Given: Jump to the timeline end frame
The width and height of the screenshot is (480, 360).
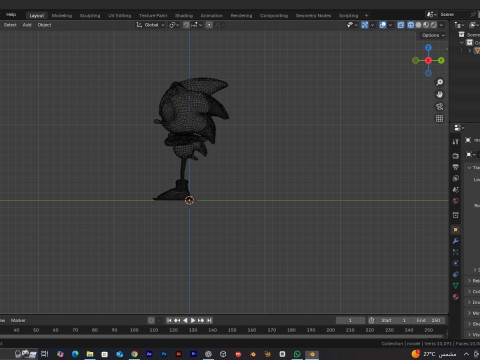Looking at the screenshot, I should coord(209,320).
